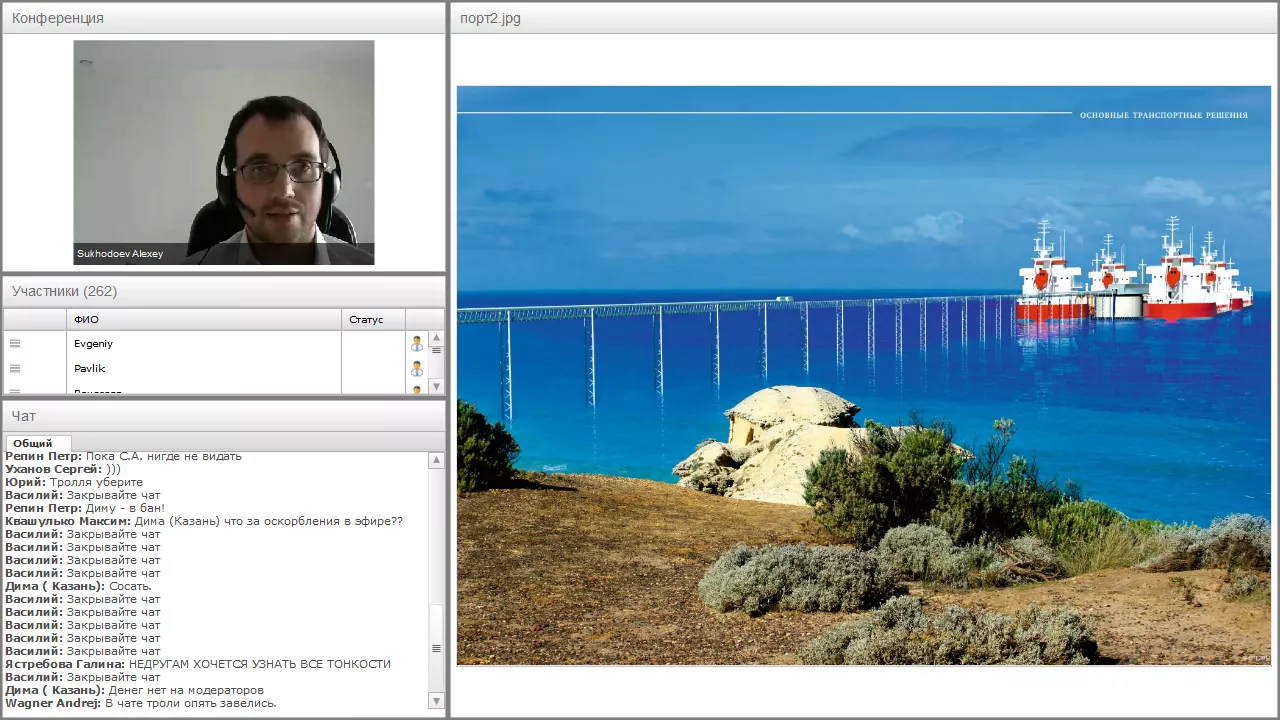The image size is (1280, 720).
Task: Sort participants by the Статус column header
Action: [x=373, y=320]
